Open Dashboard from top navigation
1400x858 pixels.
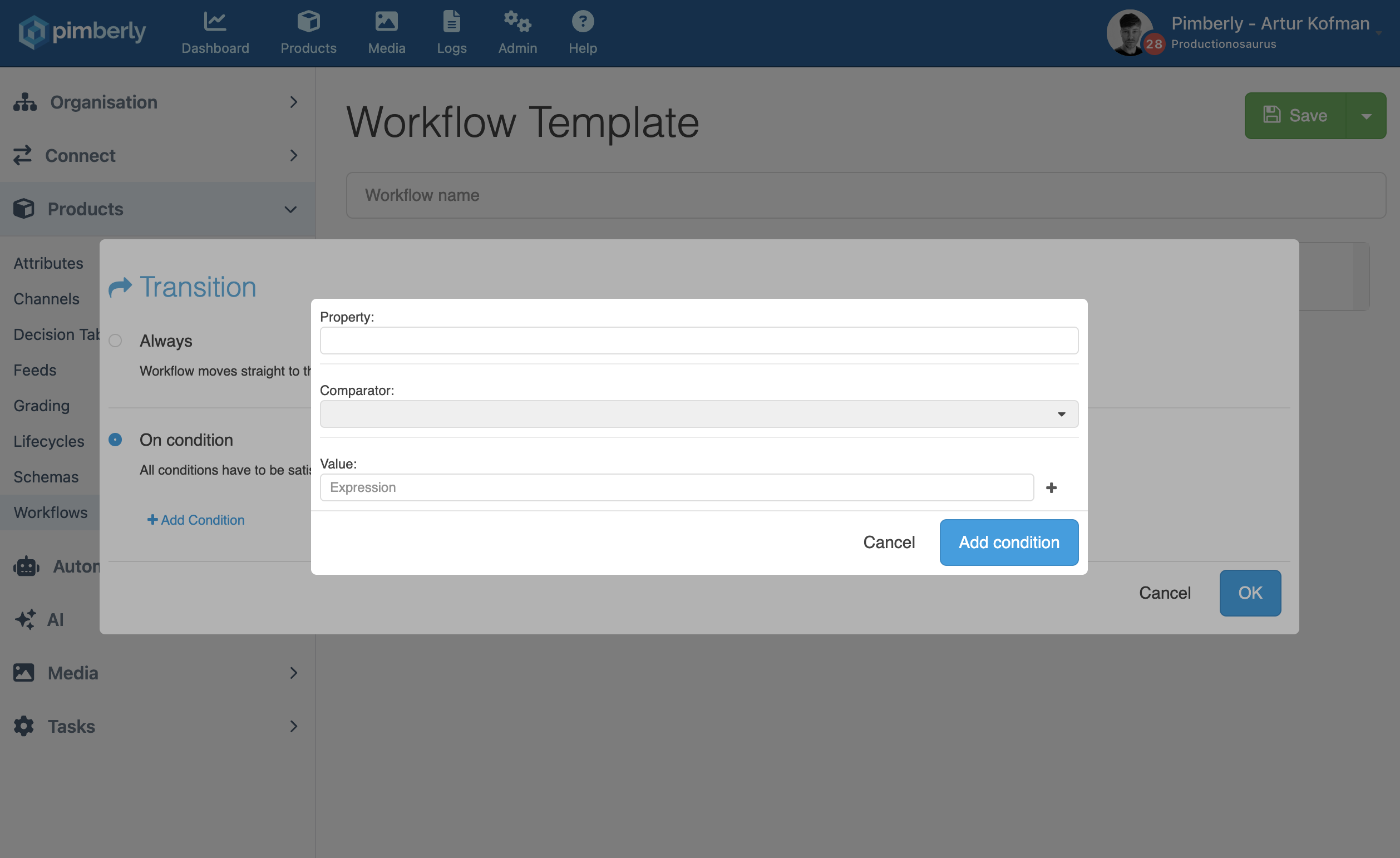pos(215,33)
